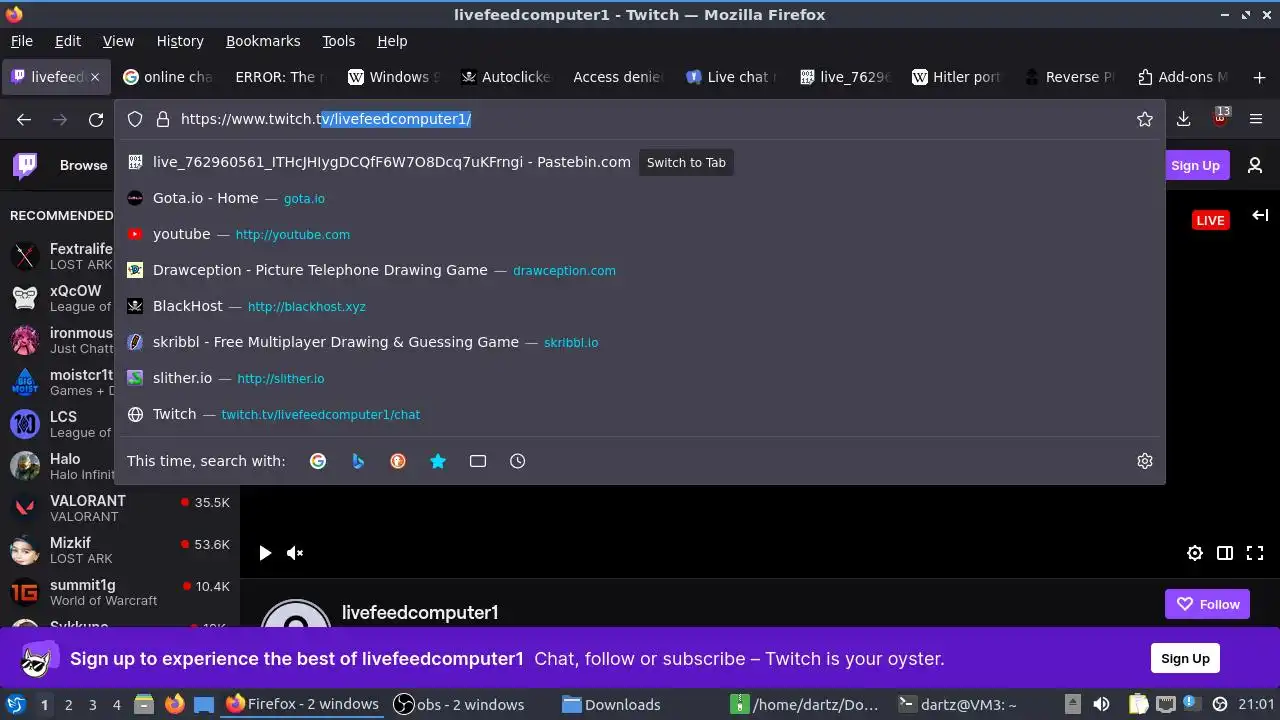1280x720 pixels.
Task: Switch to the Add-ons Manager tab
Action: [1183, 77]
